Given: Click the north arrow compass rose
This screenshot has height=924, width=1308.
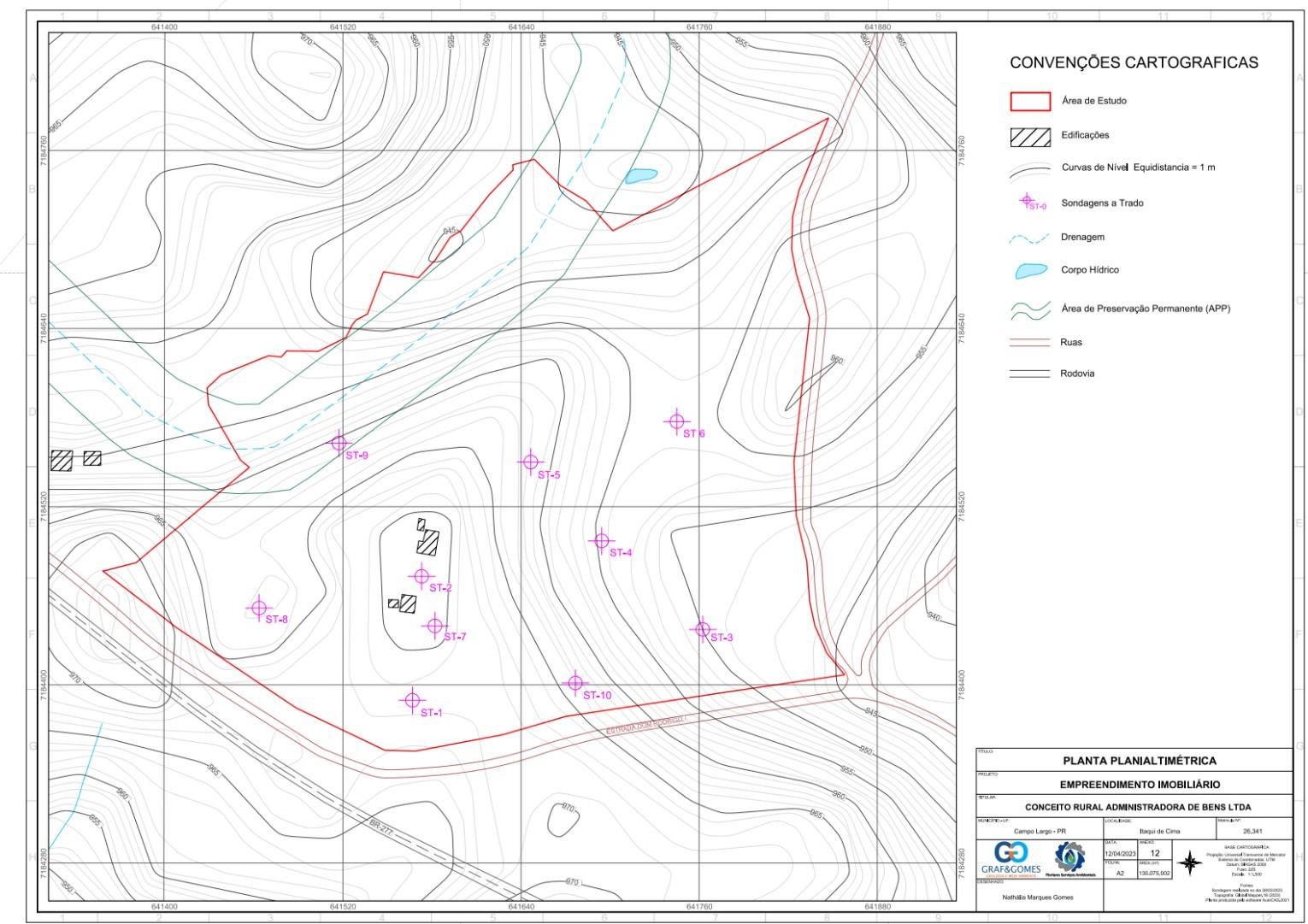Looking at the screenshot, I should (1189, 863).
